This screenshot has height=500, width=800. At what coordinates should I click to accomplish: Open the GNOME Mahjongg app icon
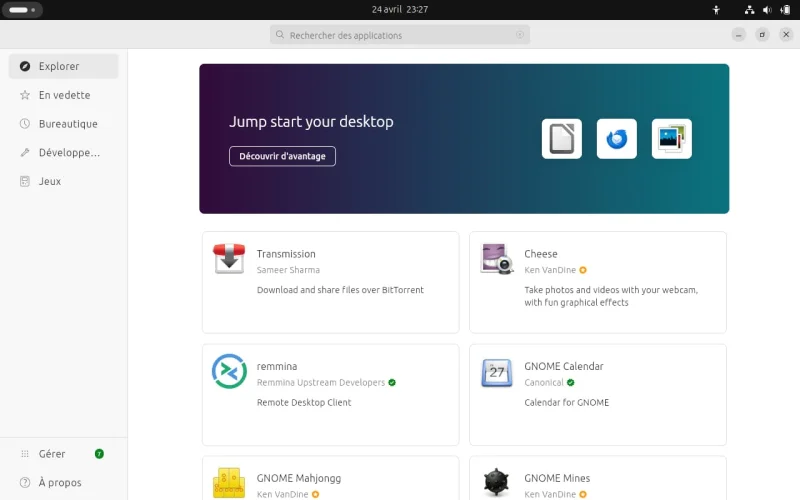[229, 483]
